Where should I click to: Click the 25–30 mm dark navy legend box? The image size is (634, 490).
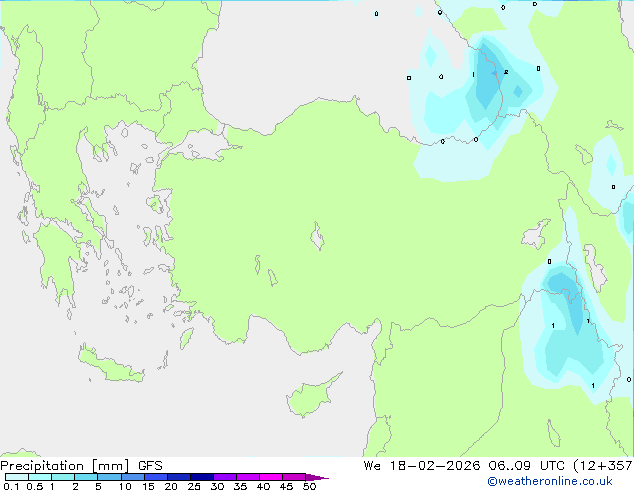(x=201, y=477)
